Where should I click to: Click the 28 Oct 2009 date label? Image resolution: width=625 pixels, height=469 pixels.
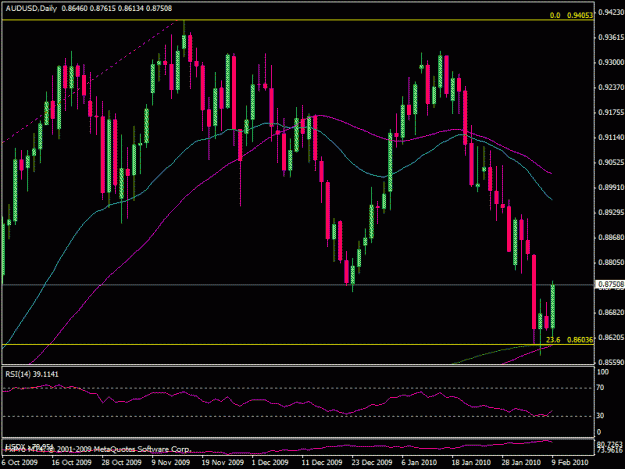(x=121, y=462)
